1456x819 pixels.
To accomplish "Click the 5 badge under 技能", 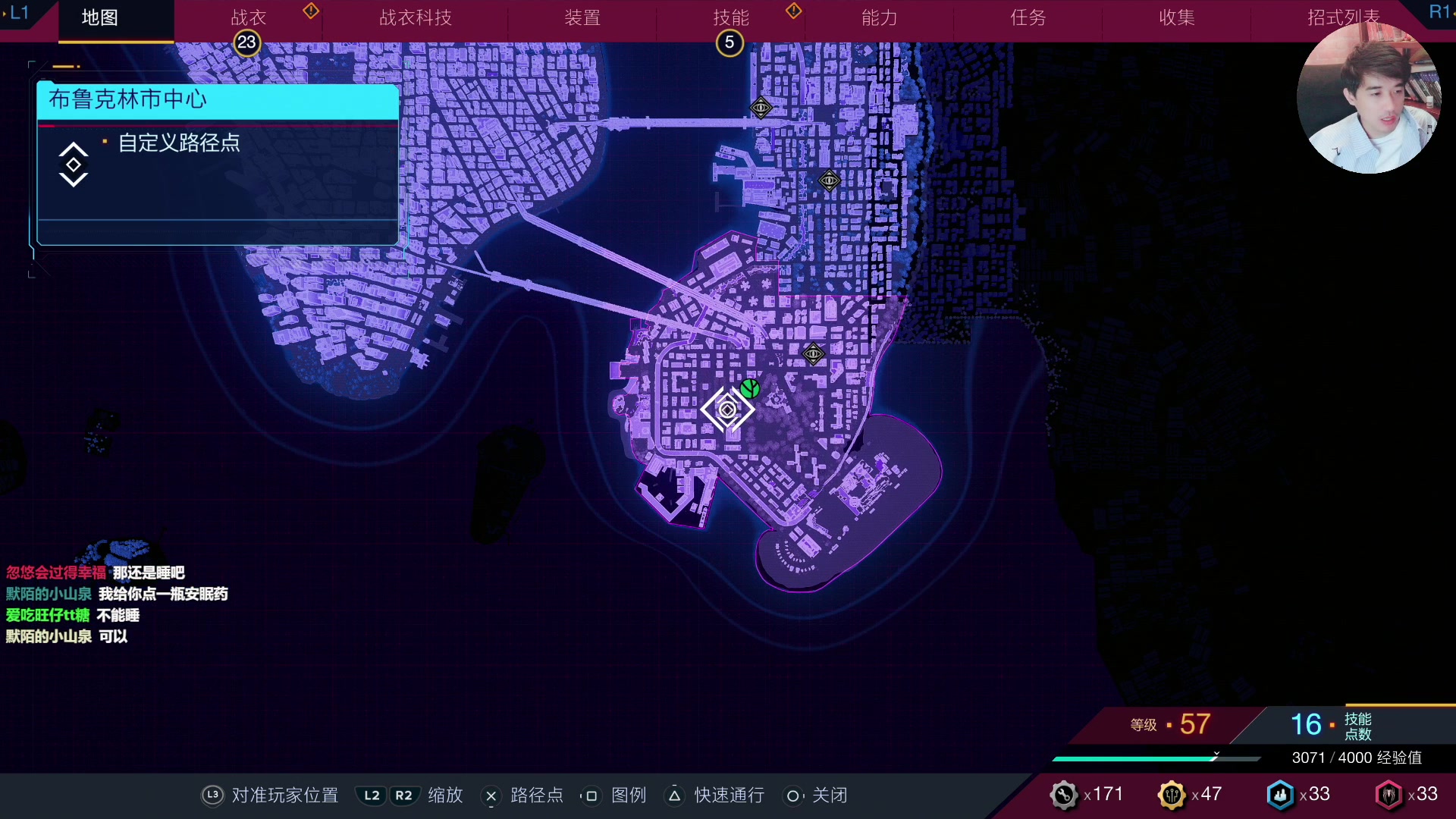I will [x=730, y=42].
